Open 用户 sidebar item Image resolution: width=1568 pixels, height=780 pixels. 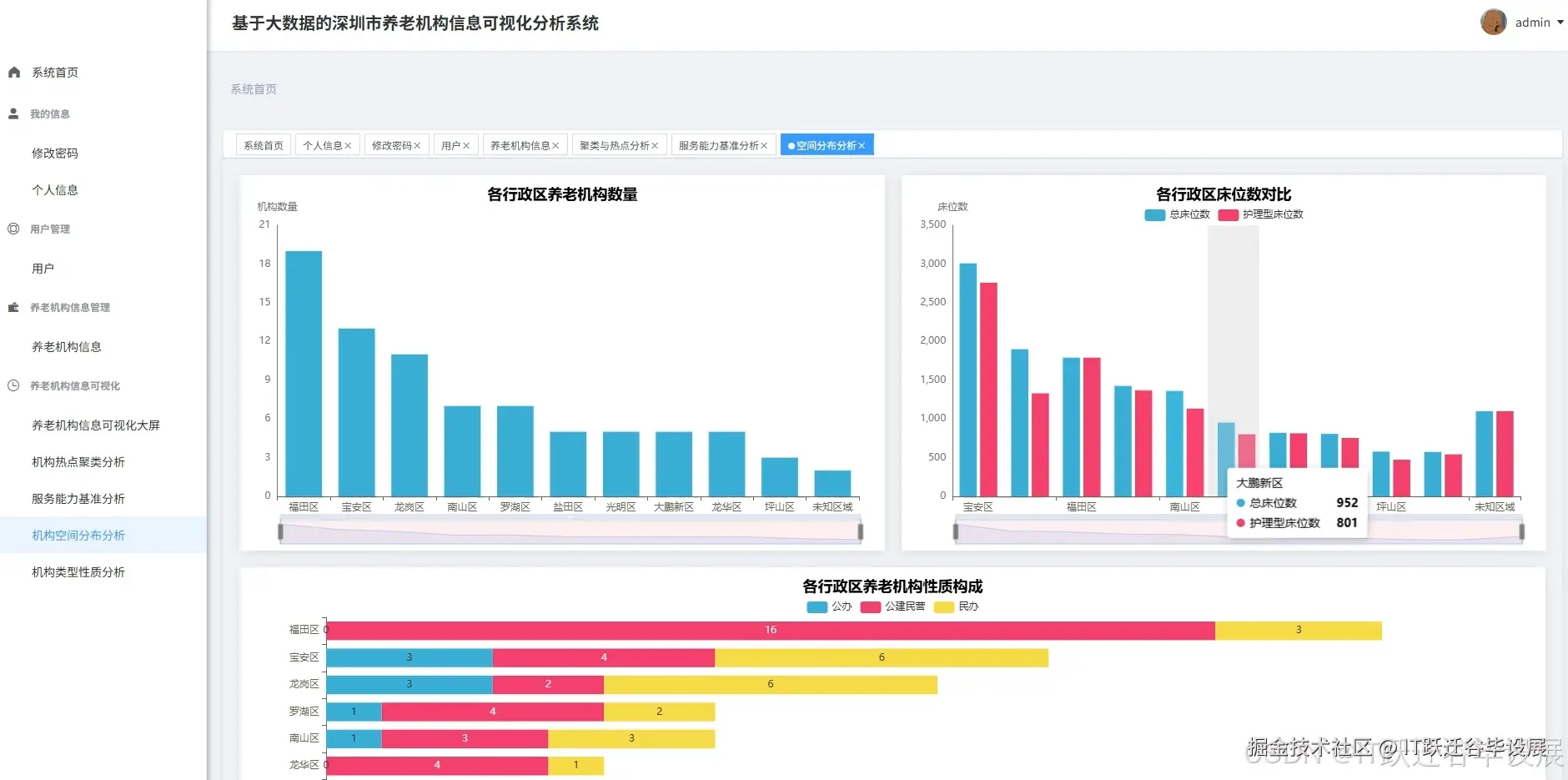43,269
